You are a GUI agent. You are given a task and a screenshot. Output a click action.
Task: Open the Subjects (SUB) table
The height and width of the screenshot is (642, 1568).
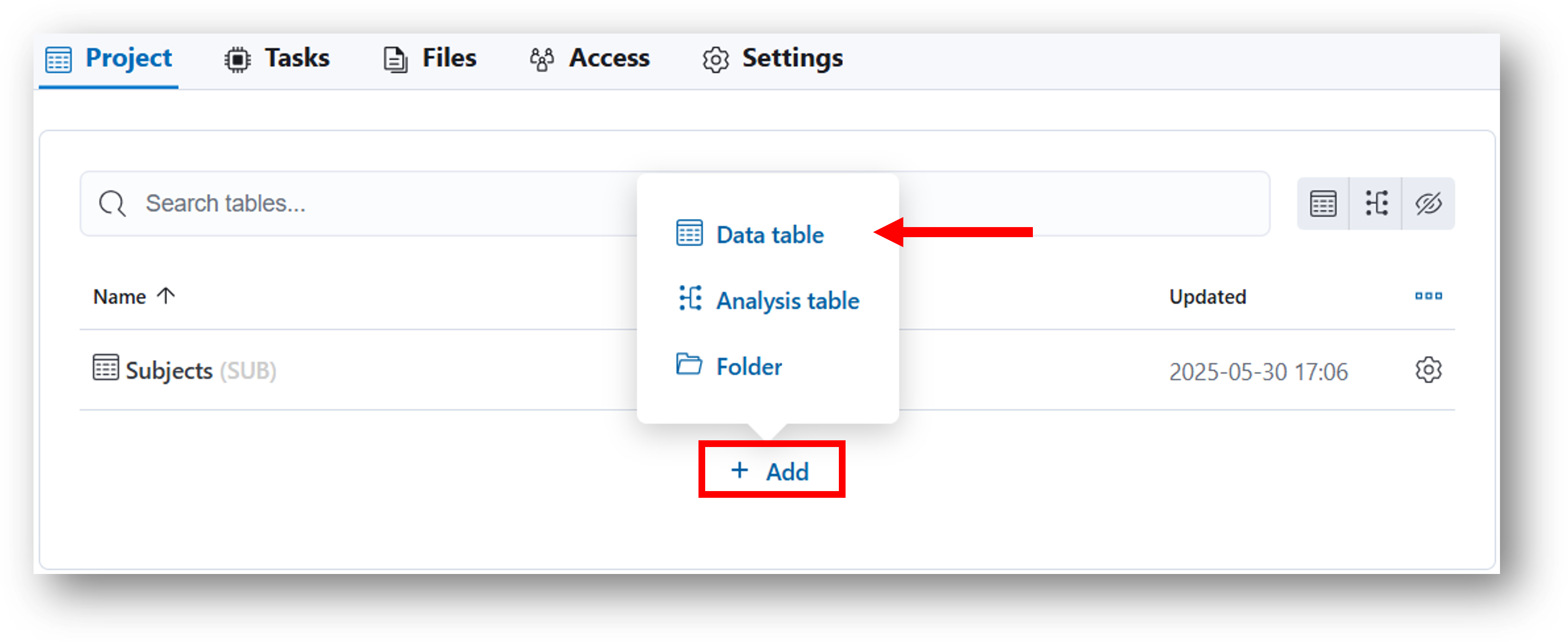point(184,370)
